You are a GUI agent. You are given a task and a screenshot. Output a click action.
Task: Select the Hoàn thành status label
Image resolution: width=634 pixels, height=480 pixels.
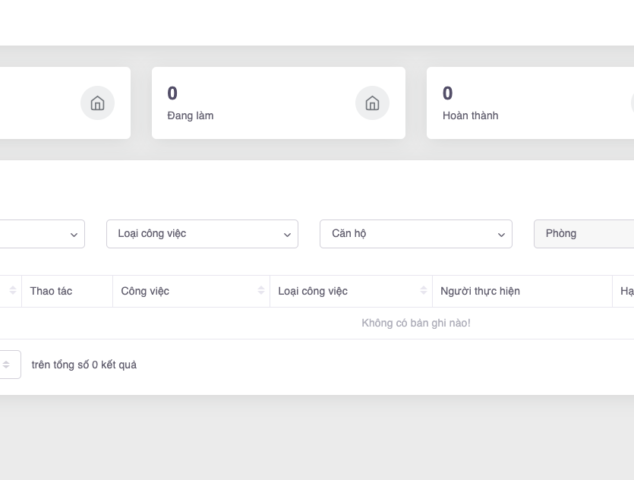point(470,116)
